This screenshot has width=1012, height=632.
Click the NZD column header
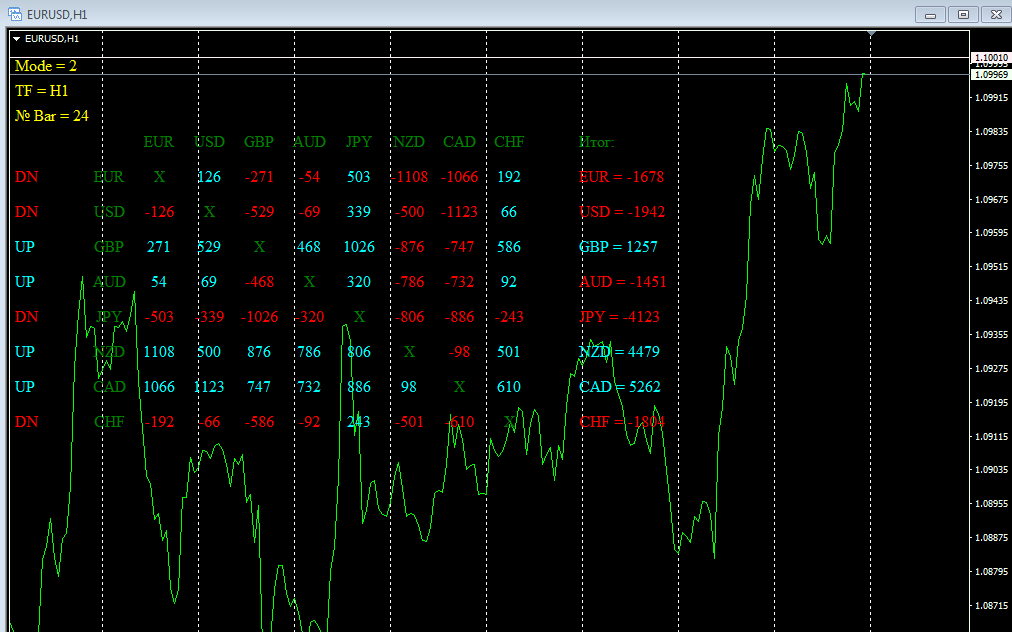pos(409,142)
